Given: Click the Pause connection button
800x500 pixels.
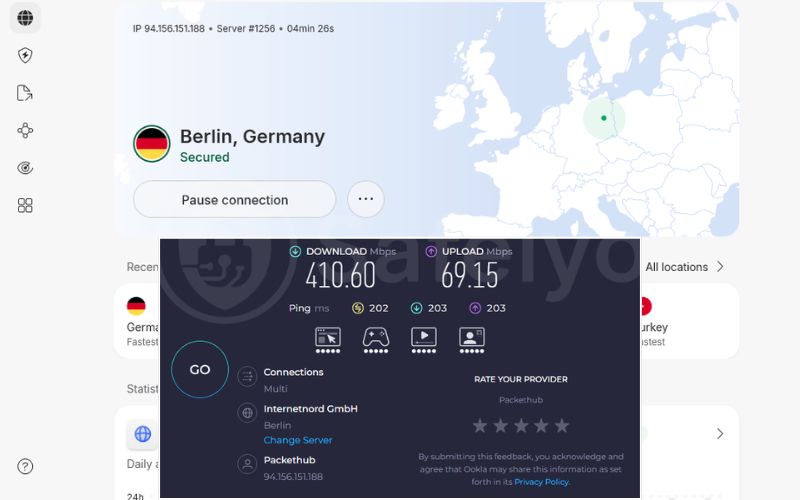Looking at the screenshot, I should tap(235, 199).
